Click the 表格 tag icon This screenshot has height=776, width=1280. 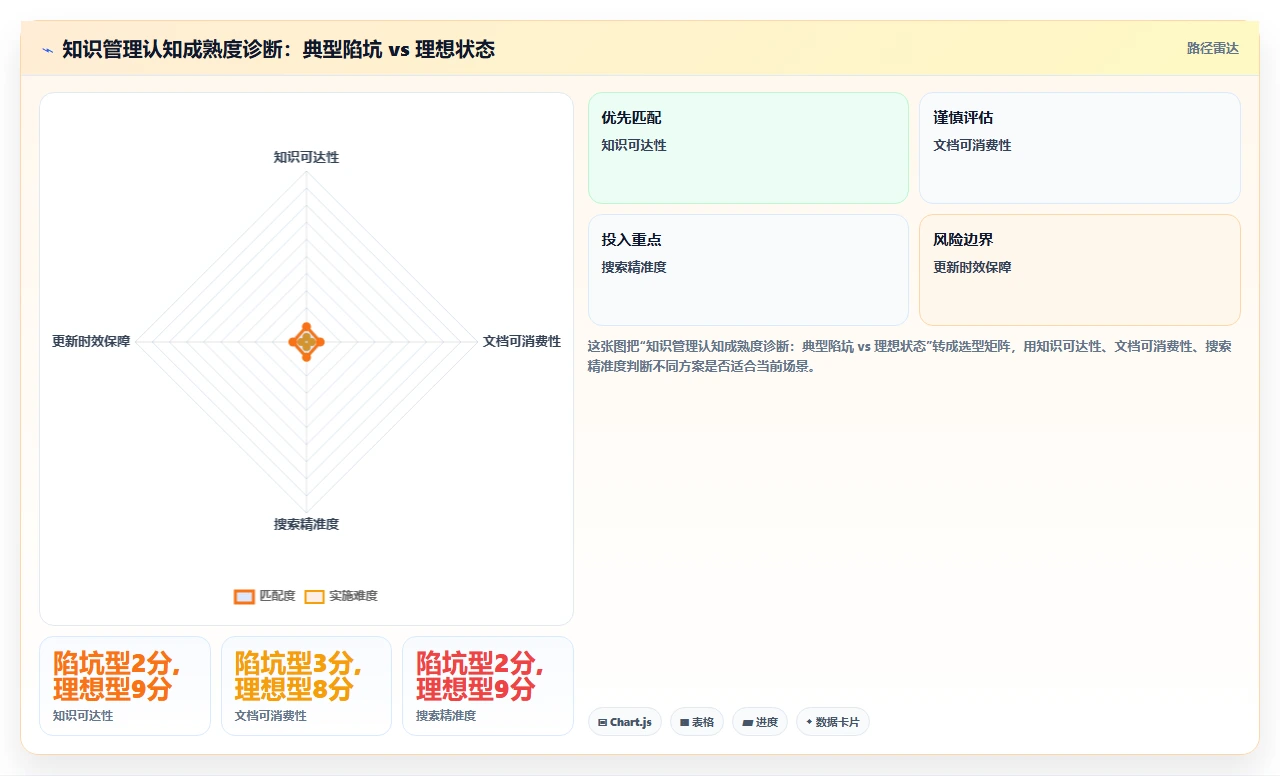point(685,722)
